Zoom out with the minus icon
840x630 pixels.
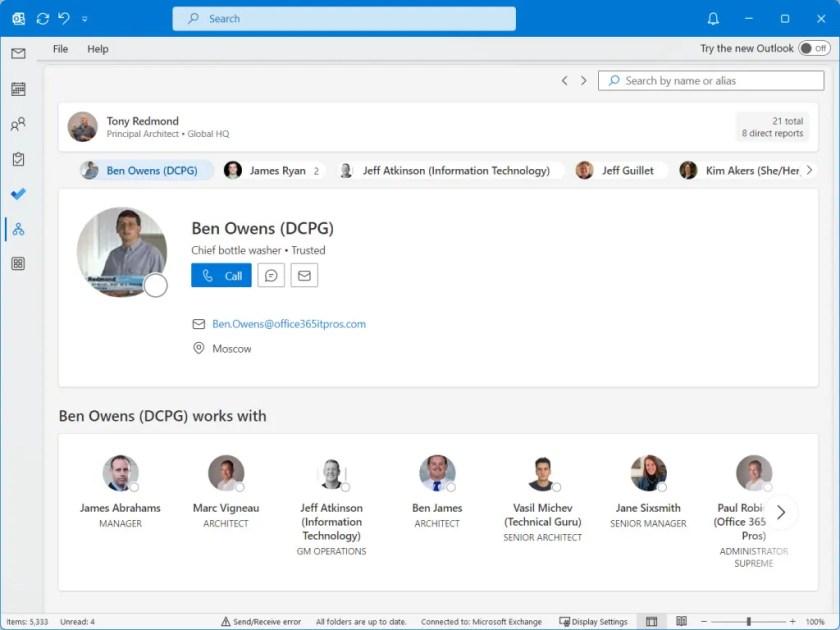pos(704,621)
